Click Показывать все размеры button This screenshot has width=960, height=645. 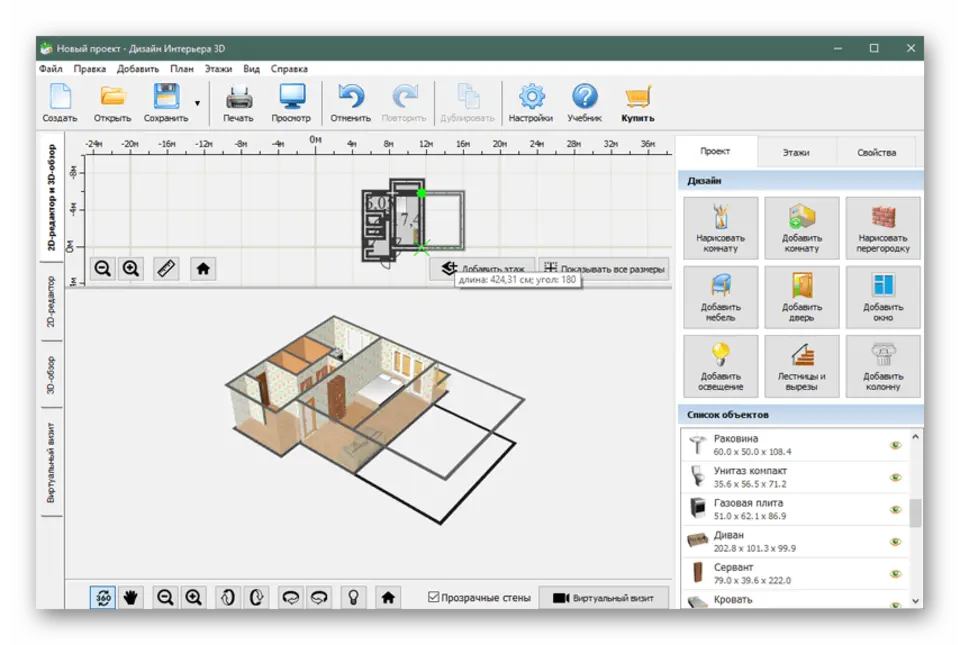pos(604,269)
